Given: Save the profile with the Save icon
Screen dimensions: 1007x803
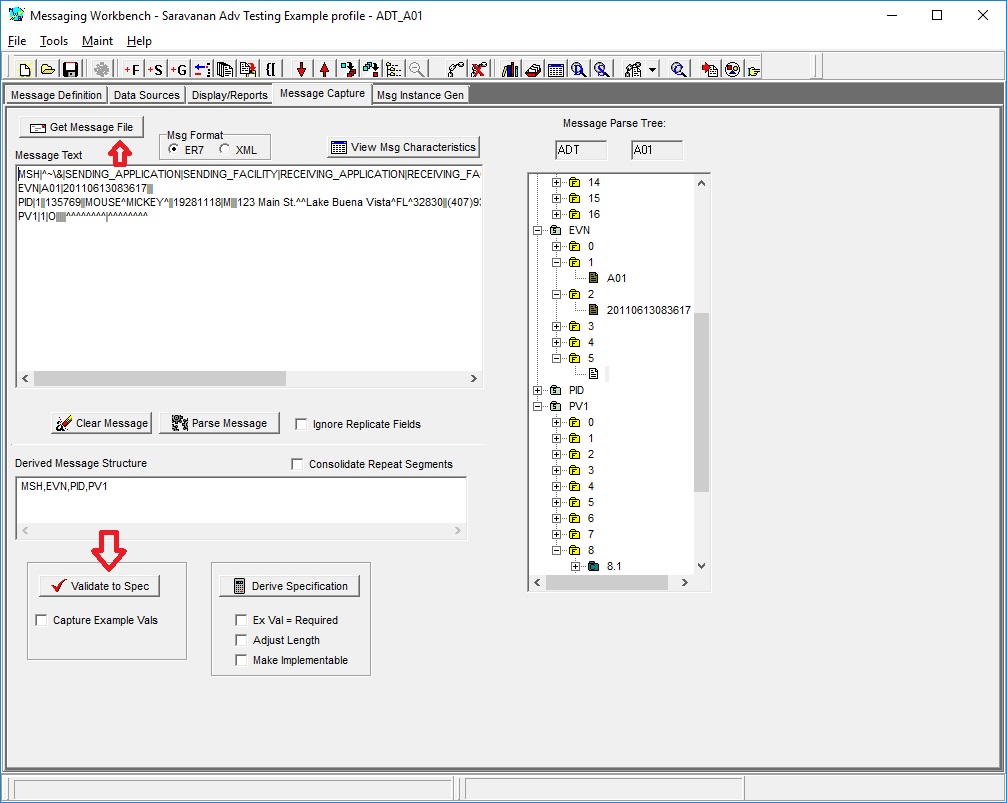Looking at the screenshot, I should (70, 68).
